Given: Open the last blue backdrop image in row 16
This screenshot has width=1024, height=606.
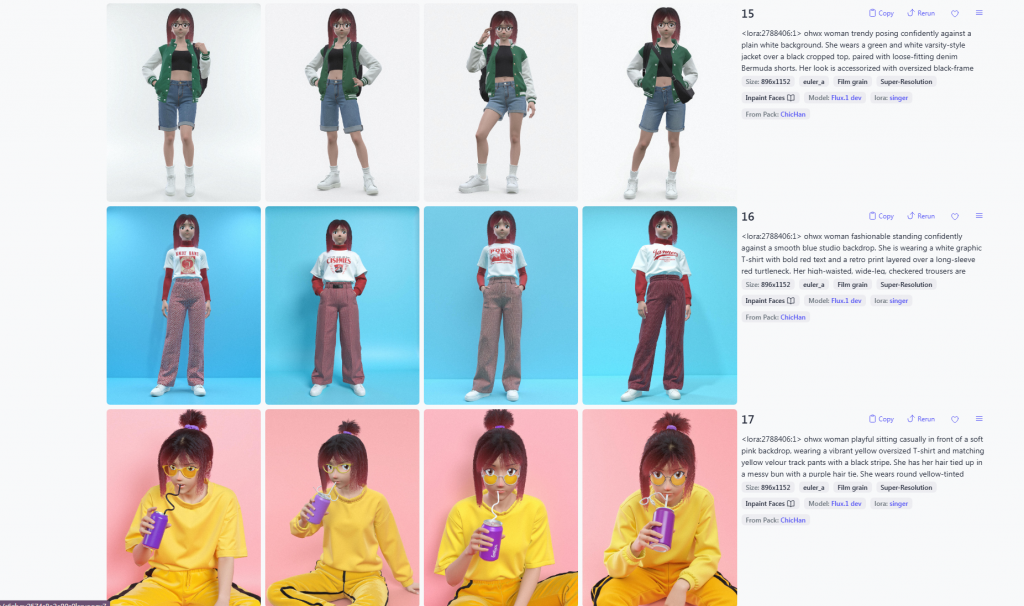Looking at the screenshot, I should pos(660,306).
